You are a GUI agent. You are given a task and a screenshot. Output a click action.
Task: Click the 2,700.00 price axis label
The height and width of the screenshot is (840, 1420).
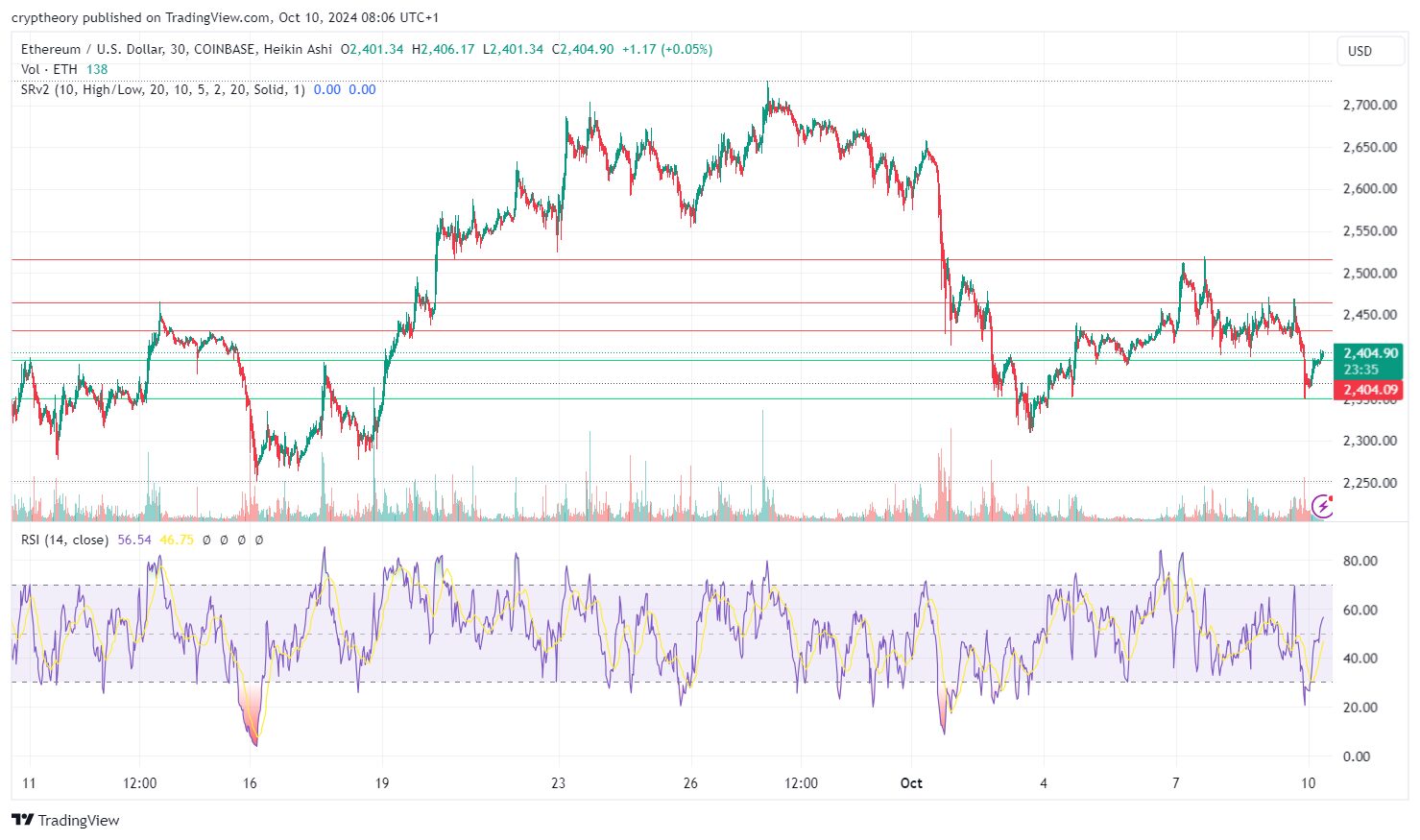pyautogui.click(x=1369, y=105)
